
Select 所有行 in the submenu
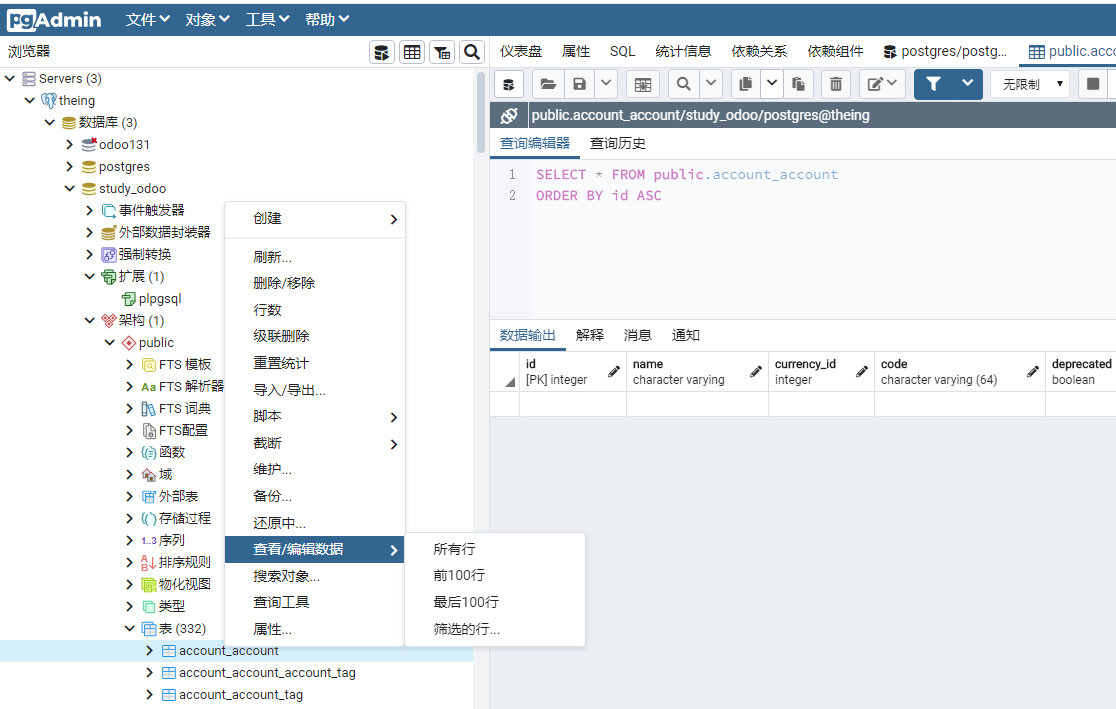pyautogui.click(x=495, y=549)
